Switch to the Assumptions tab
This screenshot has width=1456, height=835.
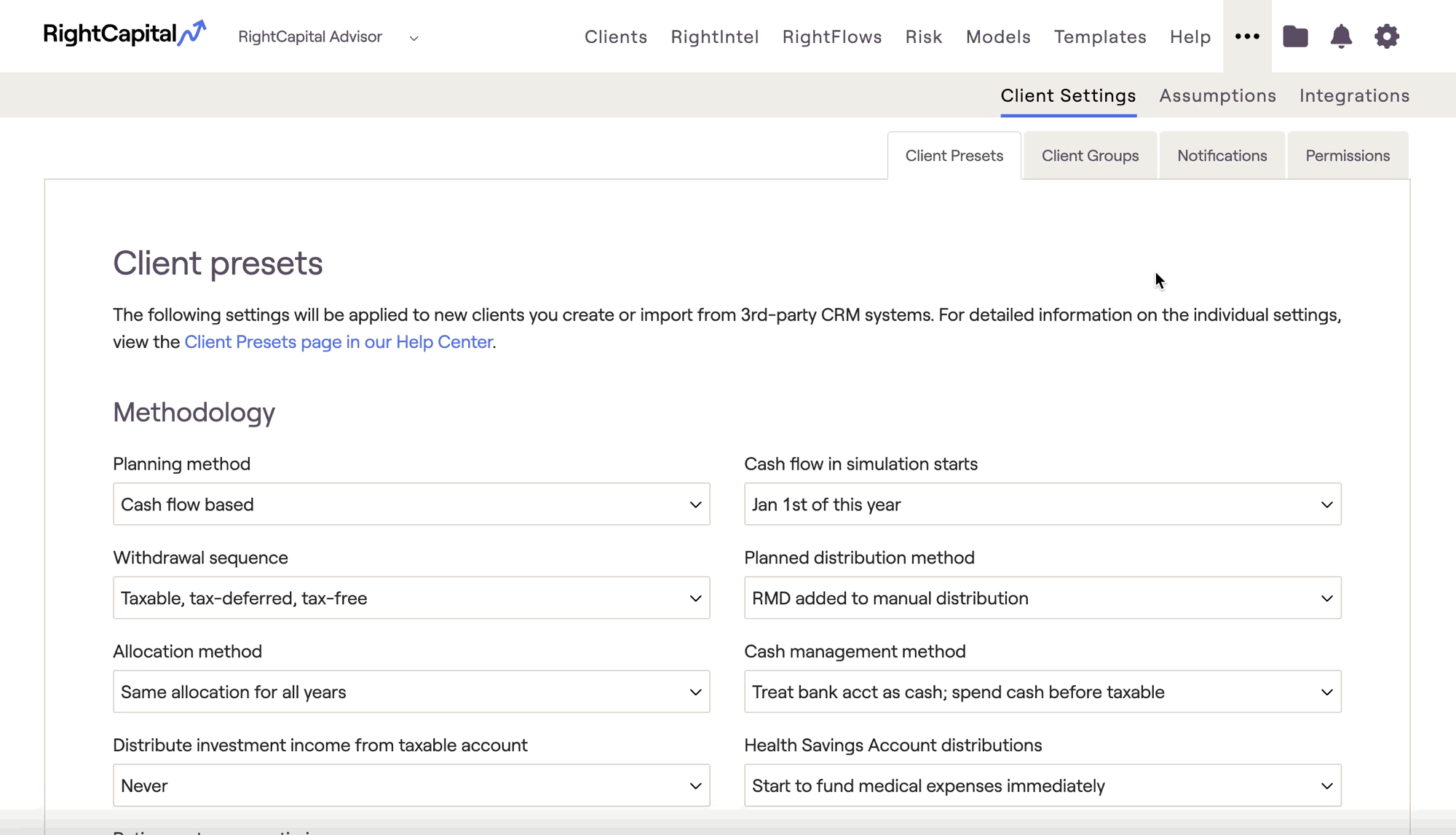tap(1217, 95)
